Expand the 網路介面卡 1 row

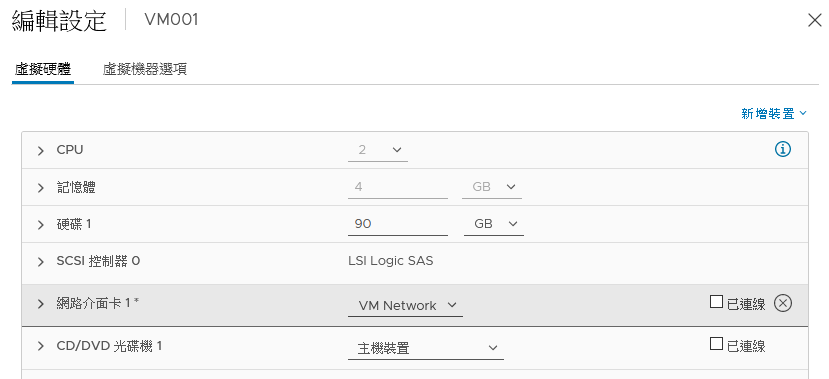(41, 304)
